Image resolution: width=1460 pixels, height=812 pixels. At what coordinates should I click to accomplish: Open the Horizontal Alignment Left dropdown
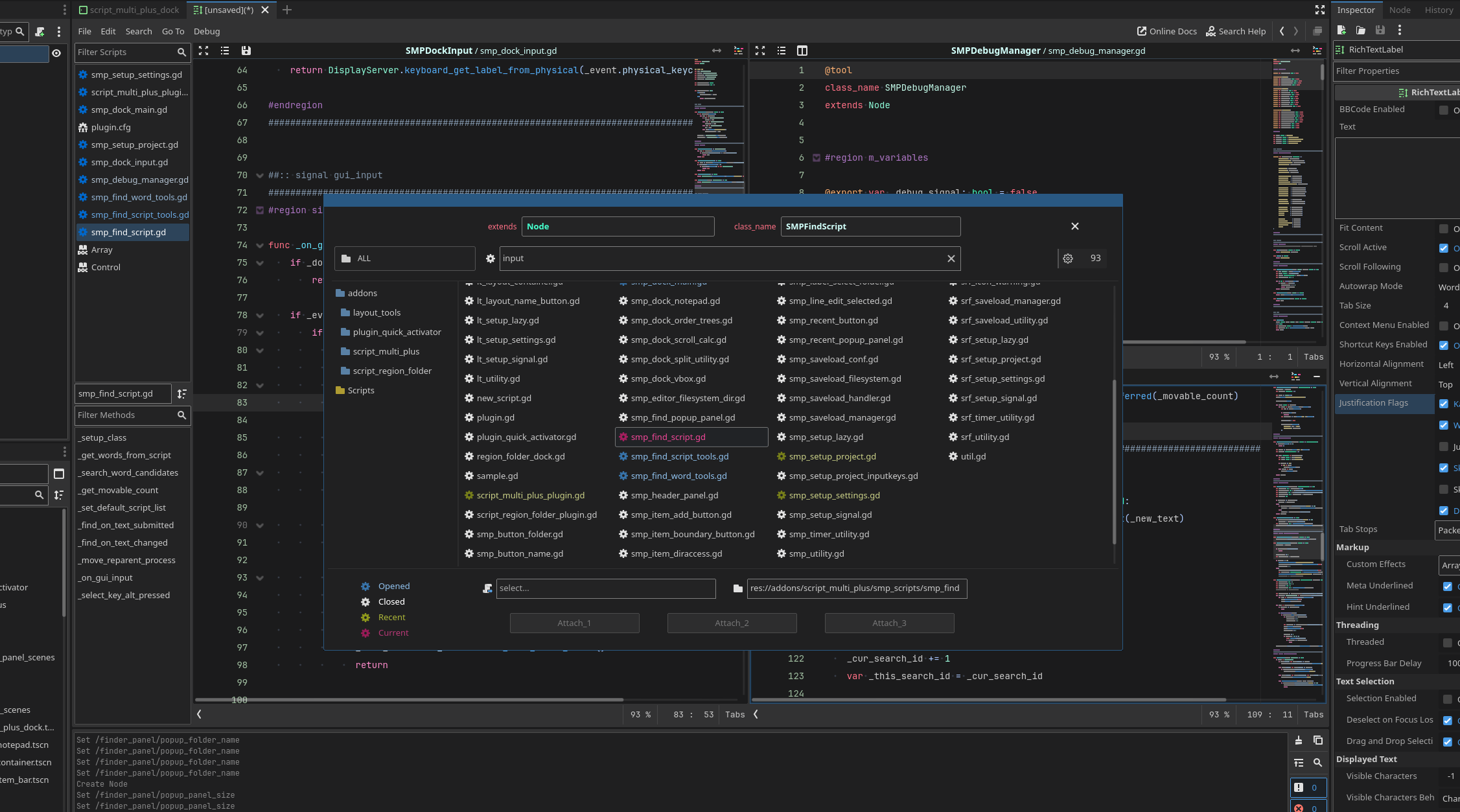pos(1446,364)
